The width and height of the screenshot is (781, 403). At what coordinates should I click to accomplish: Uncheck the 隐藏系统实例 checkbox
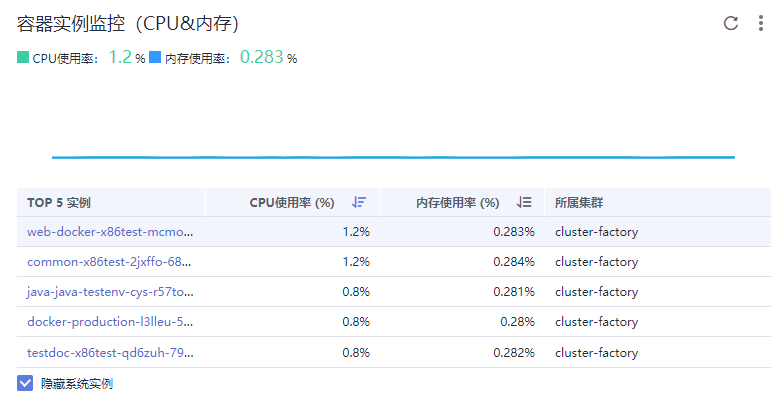[25, 383]
